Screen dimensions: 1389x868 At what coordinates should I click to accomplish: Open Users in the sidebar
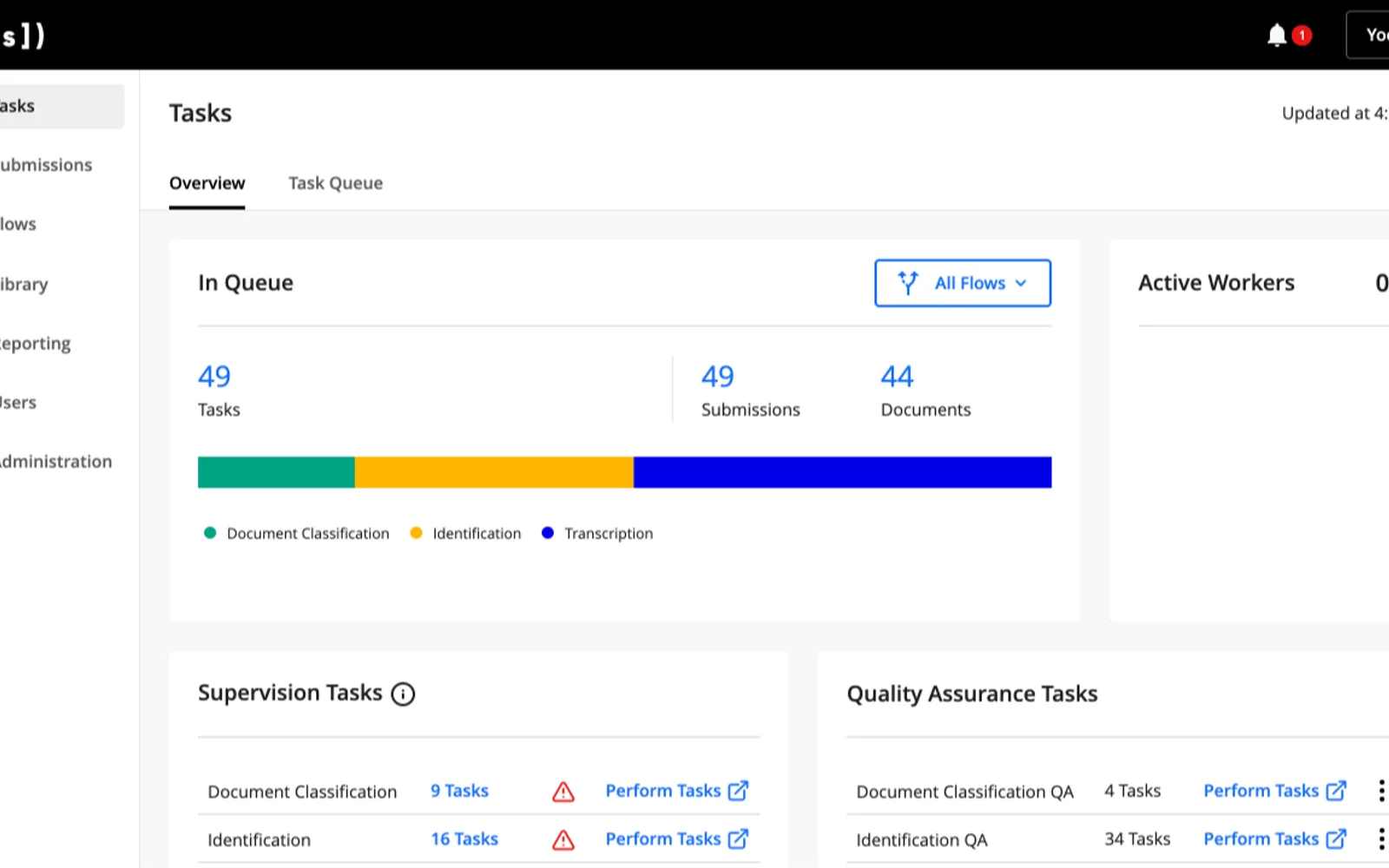click(18, 403)
